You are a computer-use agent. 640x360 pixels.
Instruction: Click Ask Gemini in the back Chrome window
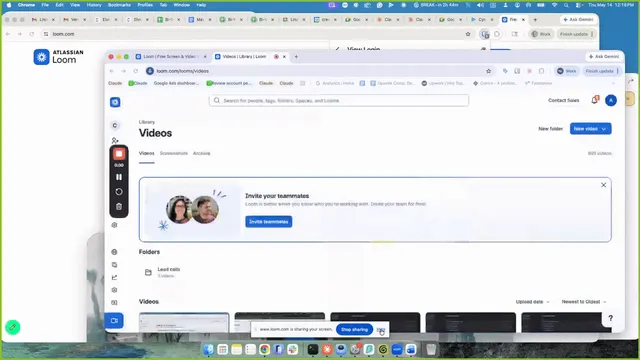[578, 20]
